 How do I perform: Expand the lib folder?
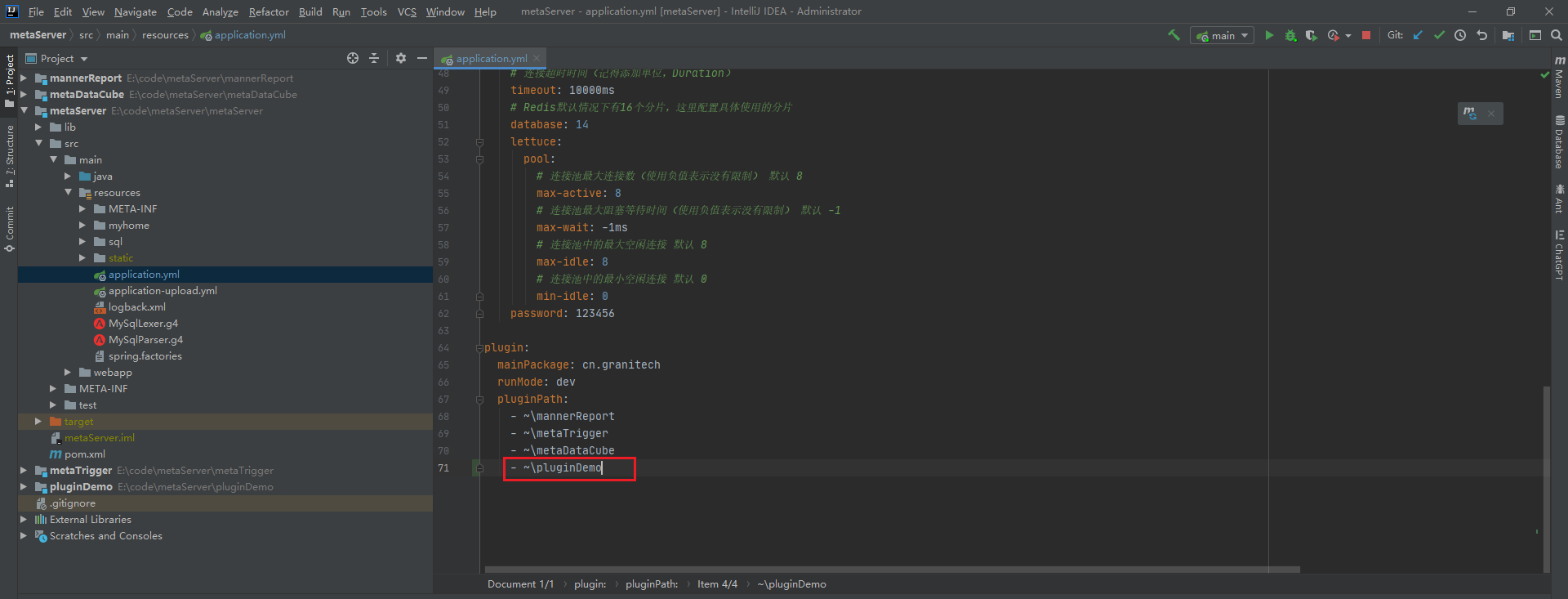click(x=38, y=127)
